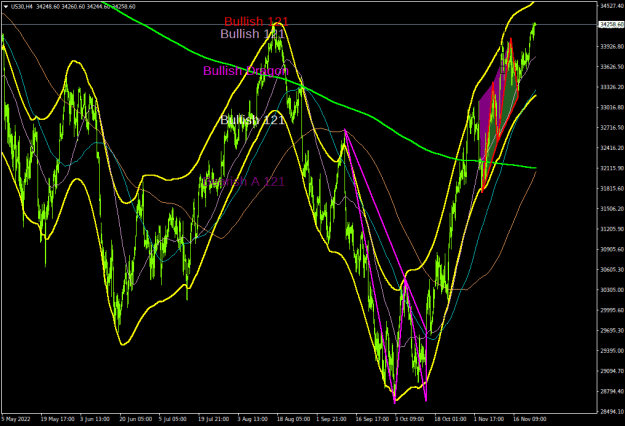Click the US30,H4 symbol title
This screenshot has height=426, width=625.
[x=22, y=7]
